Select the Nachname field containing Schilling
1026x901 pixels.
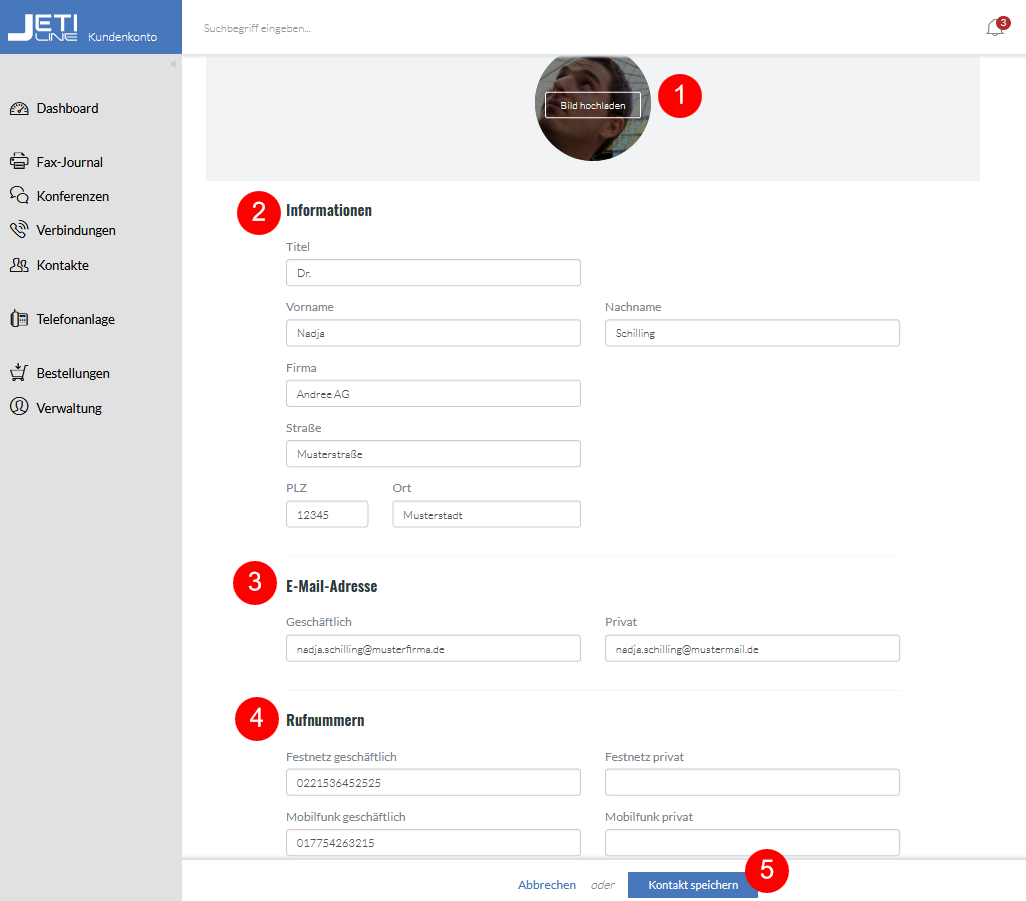[x=752, y=333]
